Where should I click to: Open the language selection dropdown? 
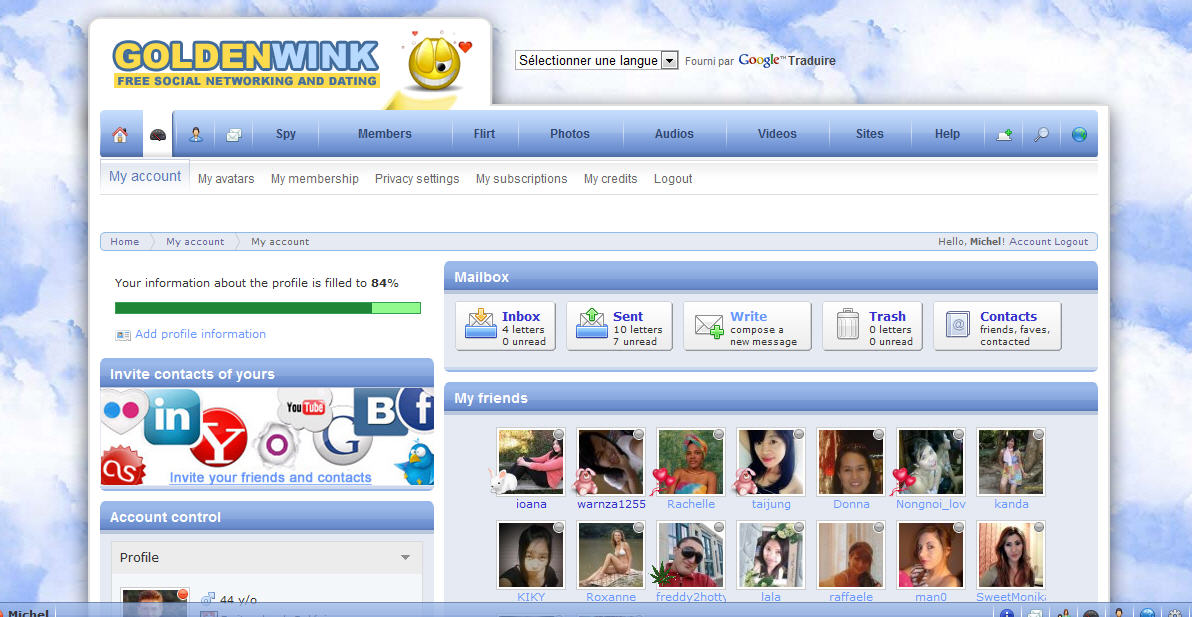597,61
